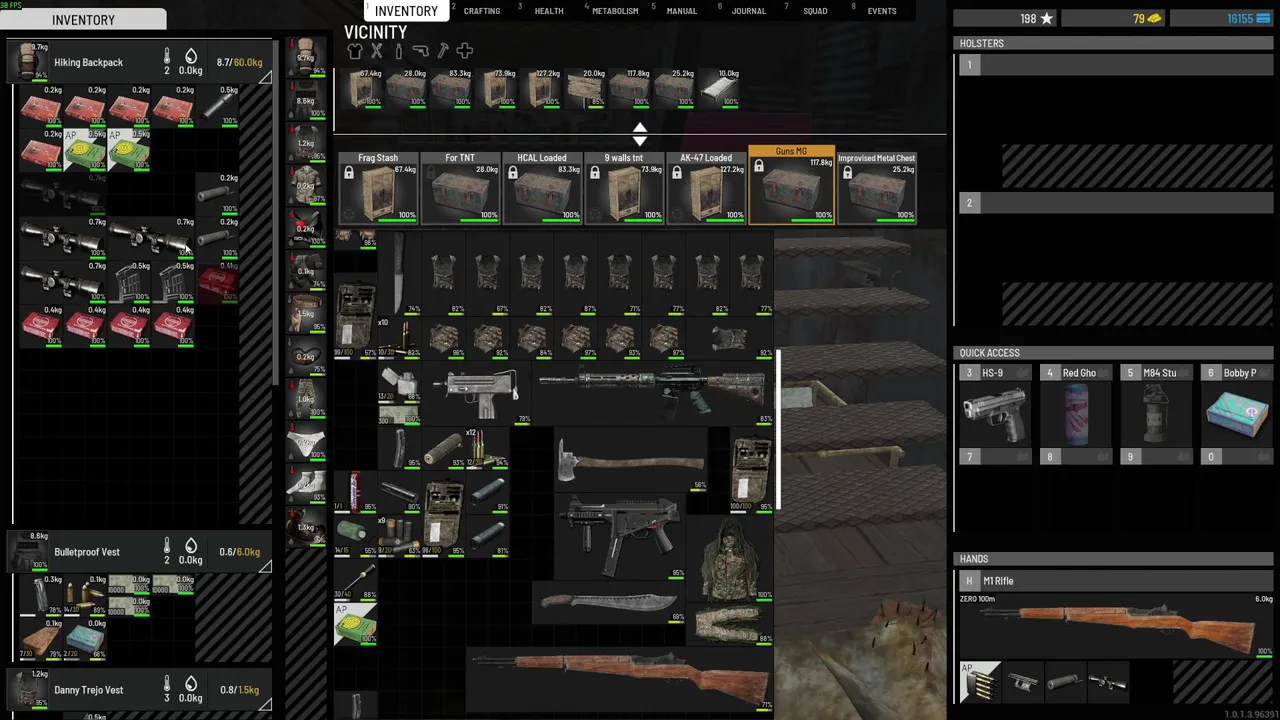Open the Manual tab
This screenshot has height=720, width=1280.
coord(682,11)
